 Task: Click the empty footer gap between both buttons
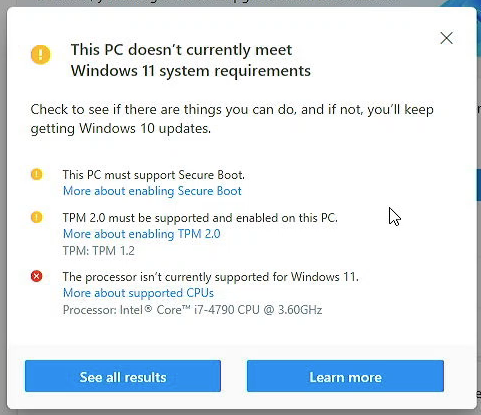pos(234,376)
